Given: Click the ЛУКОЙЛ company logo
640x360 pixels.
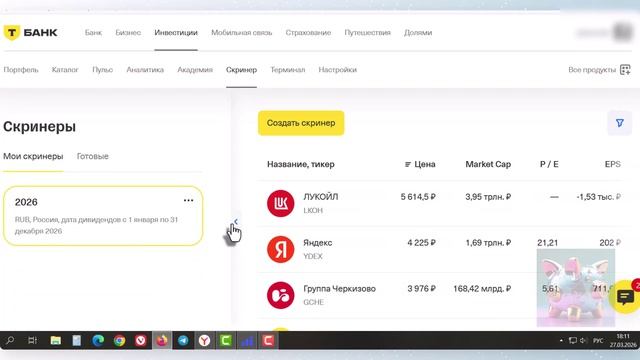Looking at the screenshot, I should coord(280,203).
